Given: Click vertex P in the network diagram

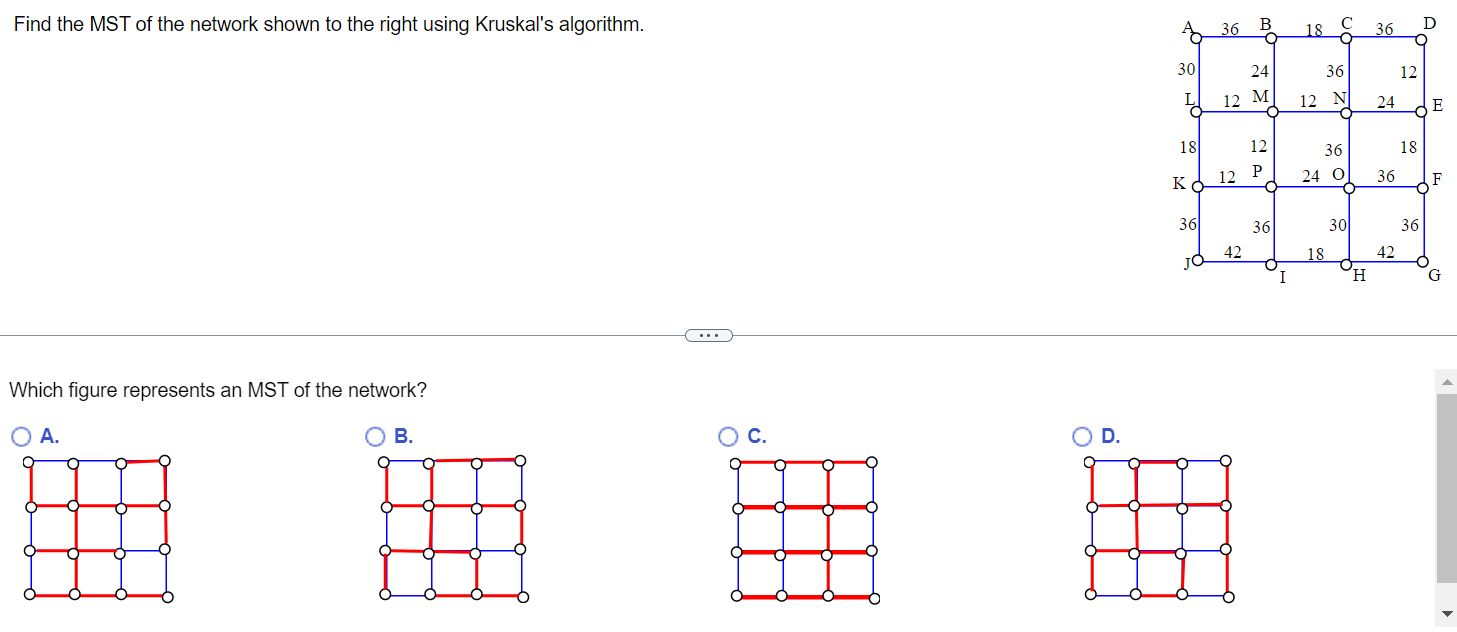Looking at the screenshot, I should pyautogui.click(x=1271, y=186).
